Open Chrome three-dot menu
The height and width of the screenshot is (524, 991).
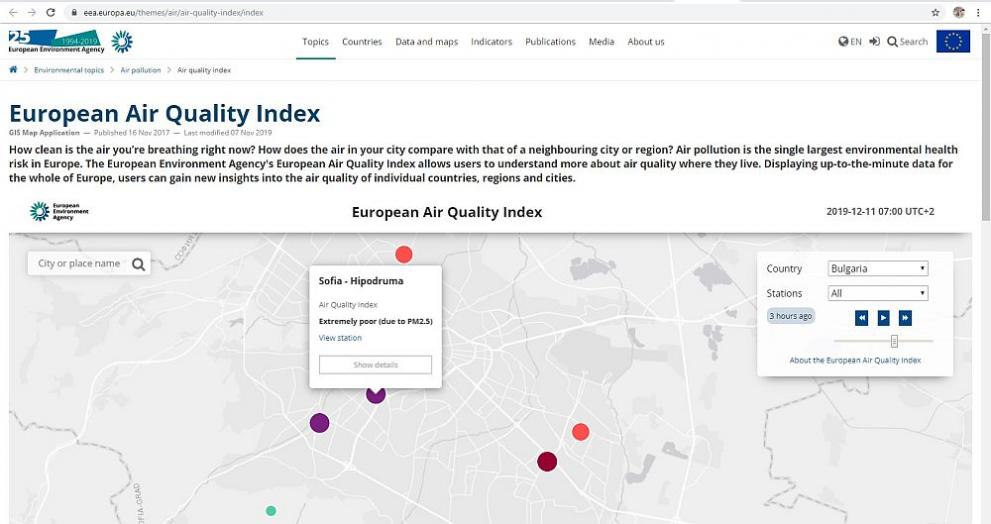978,12
